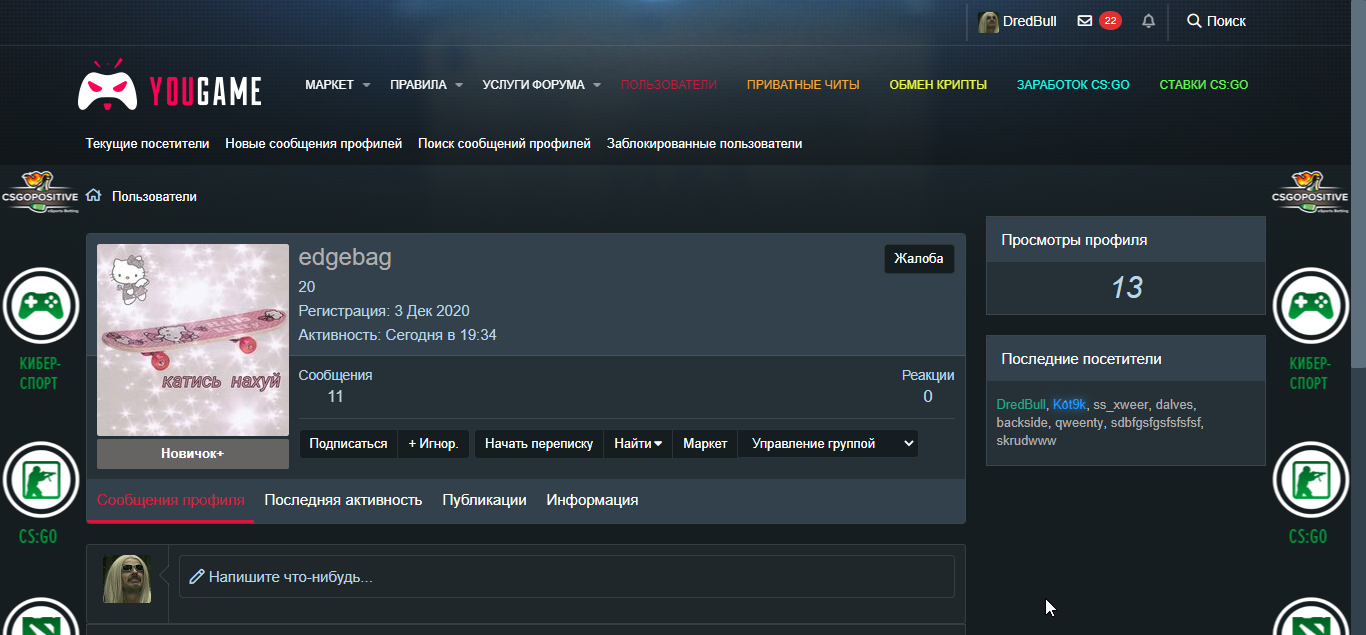Open edgebag's profile avatar image
The width and height of the screenshot is (1366, 635).
pyautogui.click(x=193, y=340)
